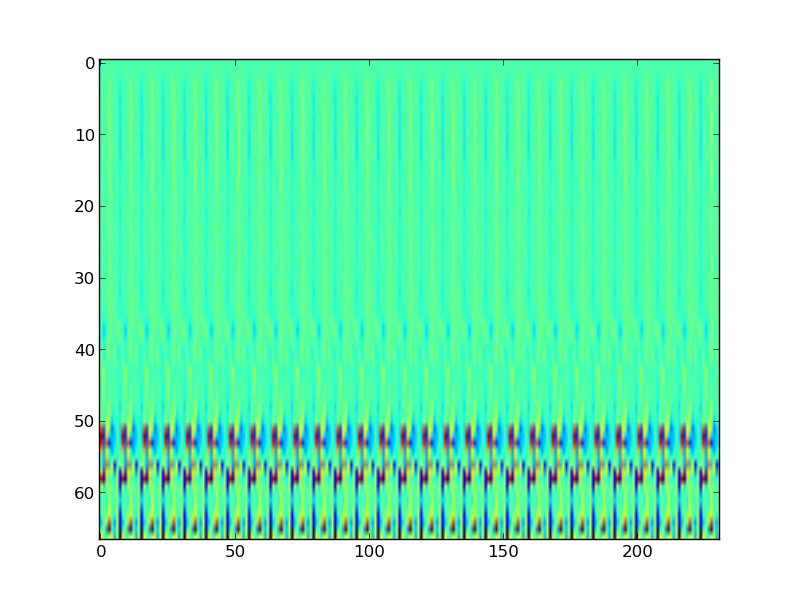The width and height of the screenshot is (800, 600).
Task: Select the y-axis tick label 40
Action: point(84,350)
